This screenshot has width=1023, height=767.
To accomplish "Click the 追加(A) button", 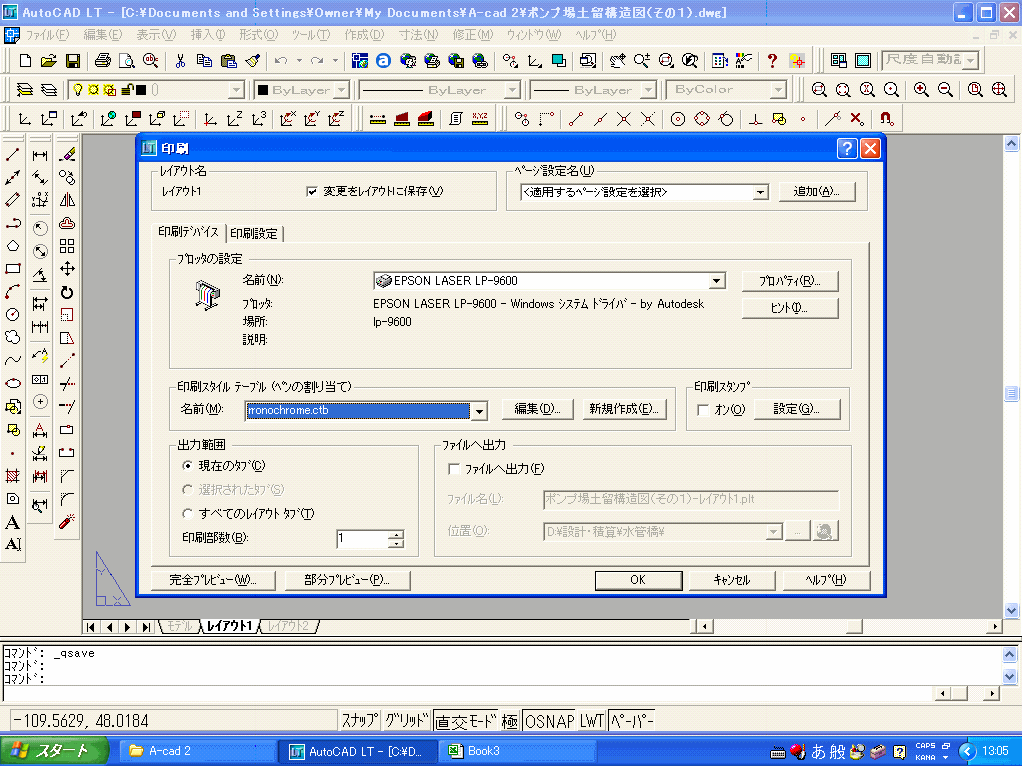I will click(x=816, y=192).
